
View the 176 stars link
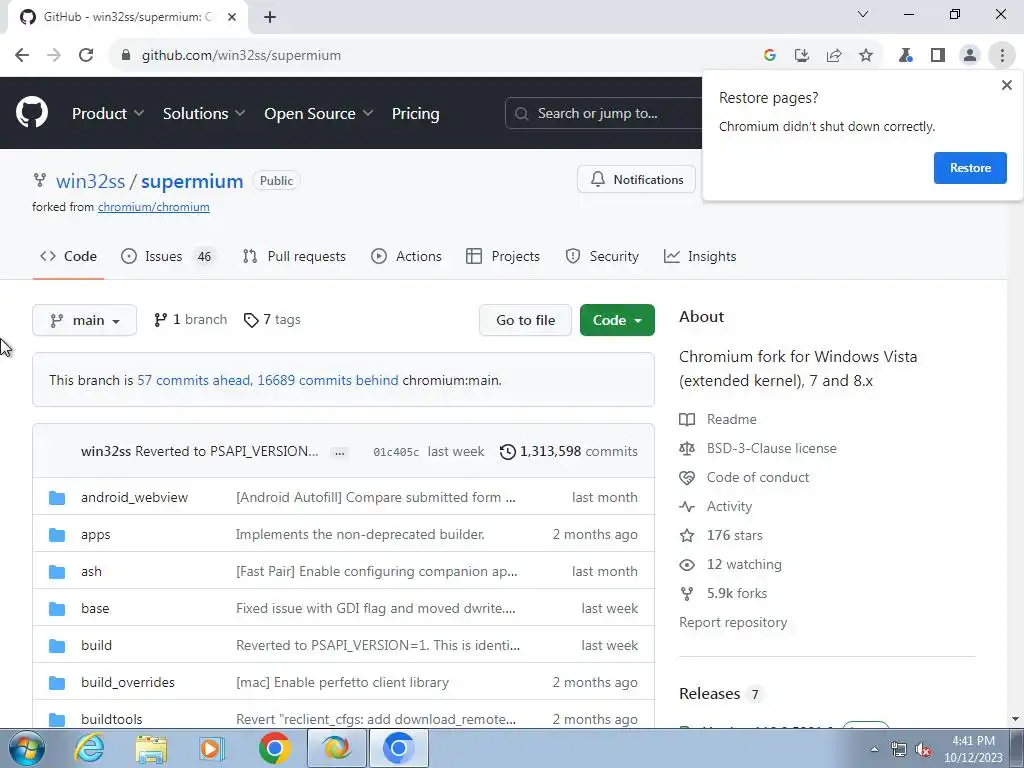click(721, 536)
